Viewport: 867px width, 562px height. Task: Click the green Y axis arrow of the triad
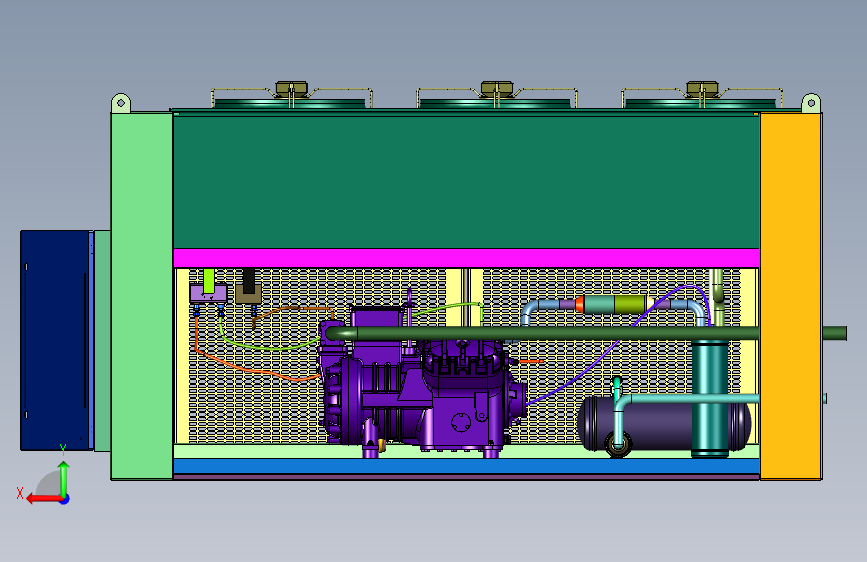[64, 479]
